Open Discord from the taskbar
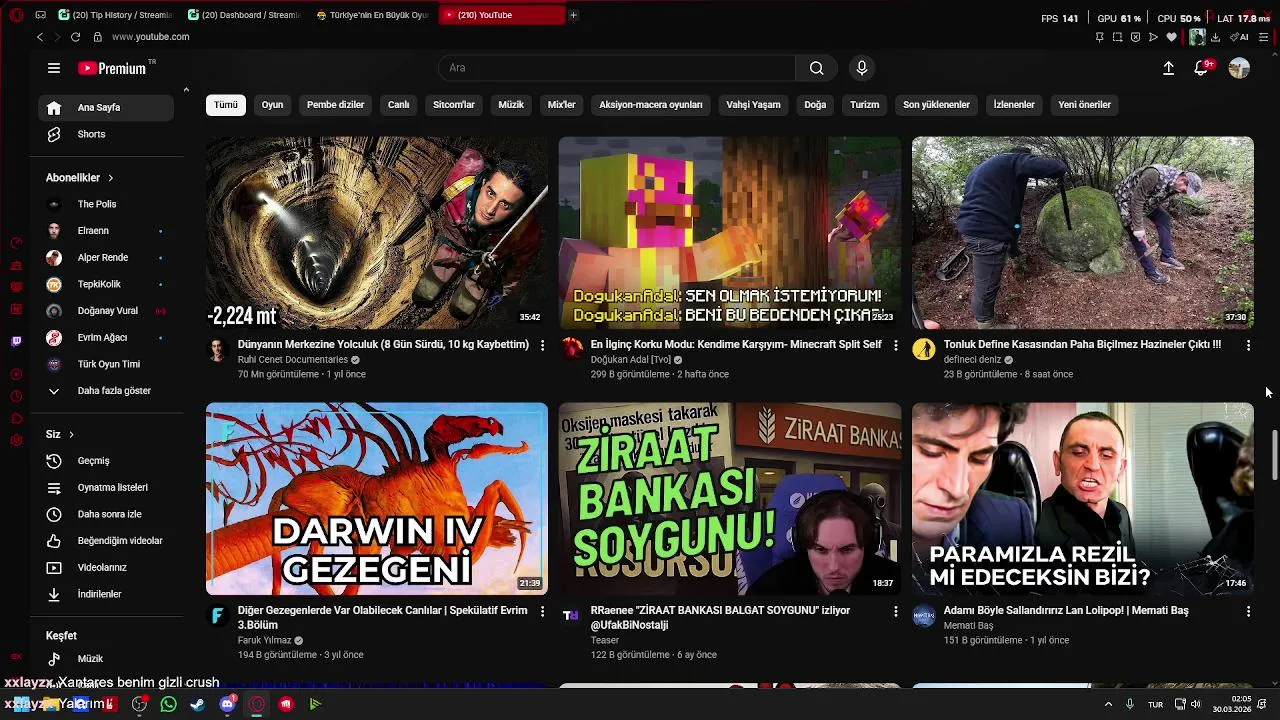Screen dimensions: 1280x720 (227, 704)
